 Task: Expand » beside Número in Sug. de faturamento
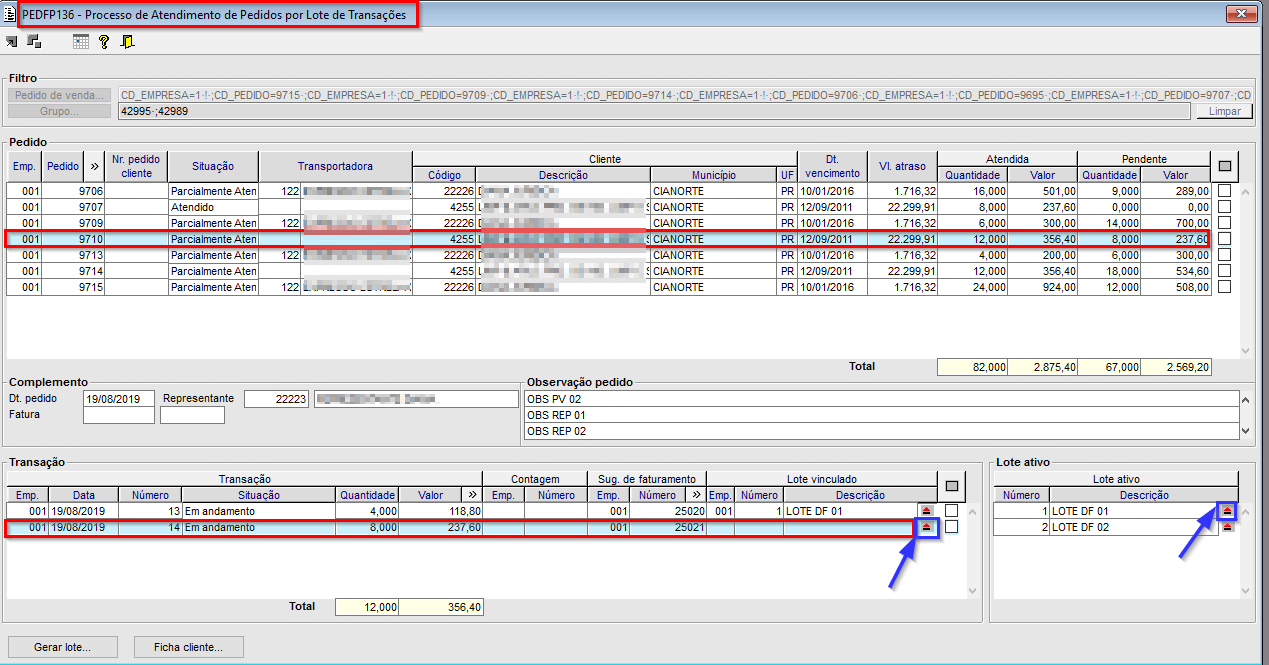point(695,495)
